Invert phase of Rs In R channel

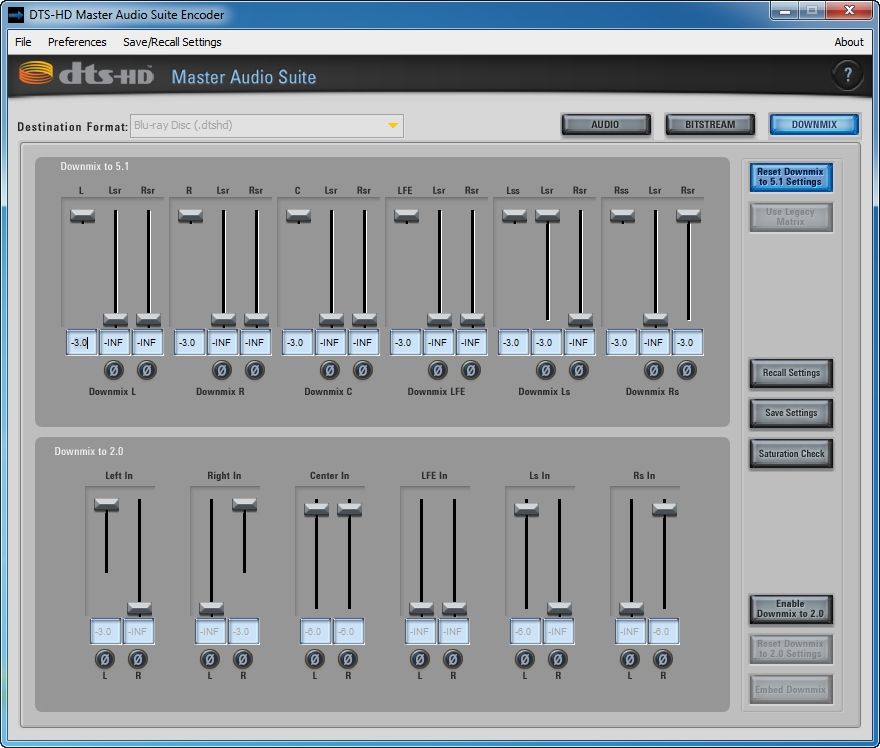pos(663,659)
